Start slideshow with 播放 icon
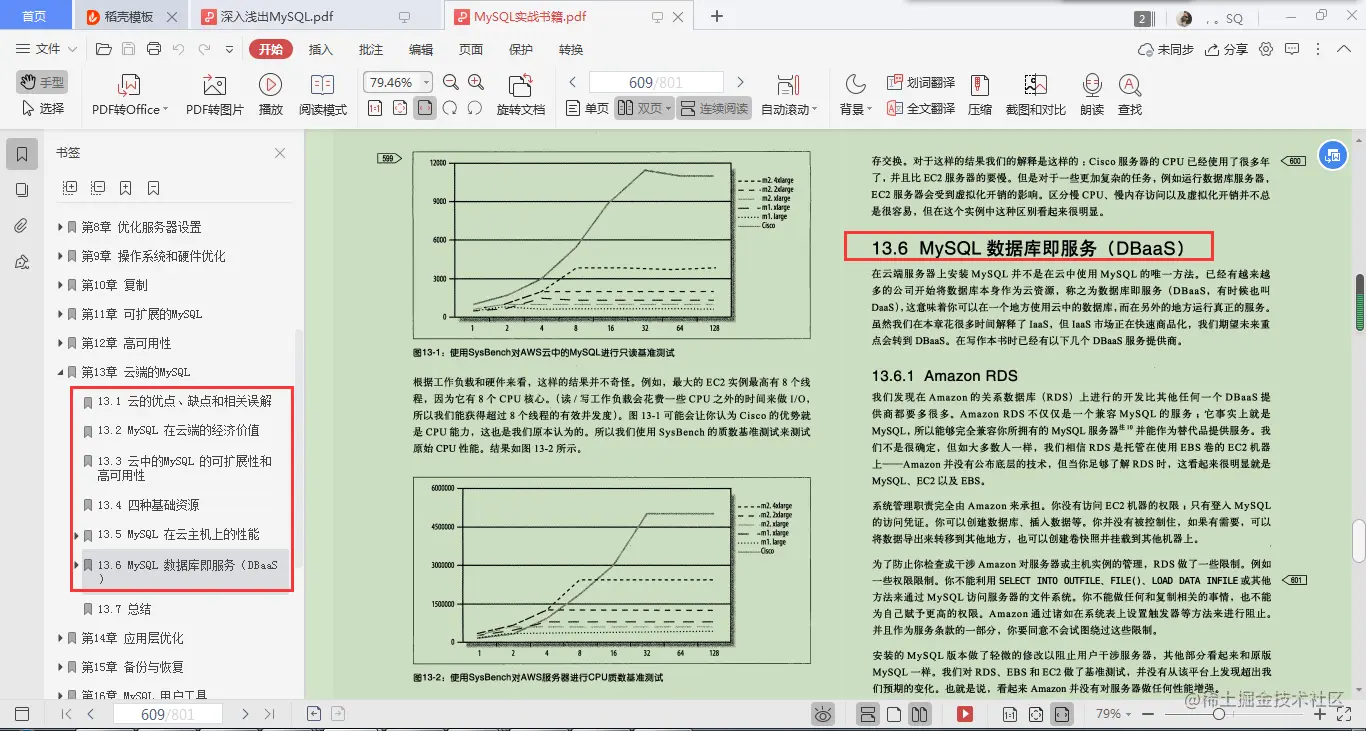This screenshot has width=1366, height=731. point(270,95)
